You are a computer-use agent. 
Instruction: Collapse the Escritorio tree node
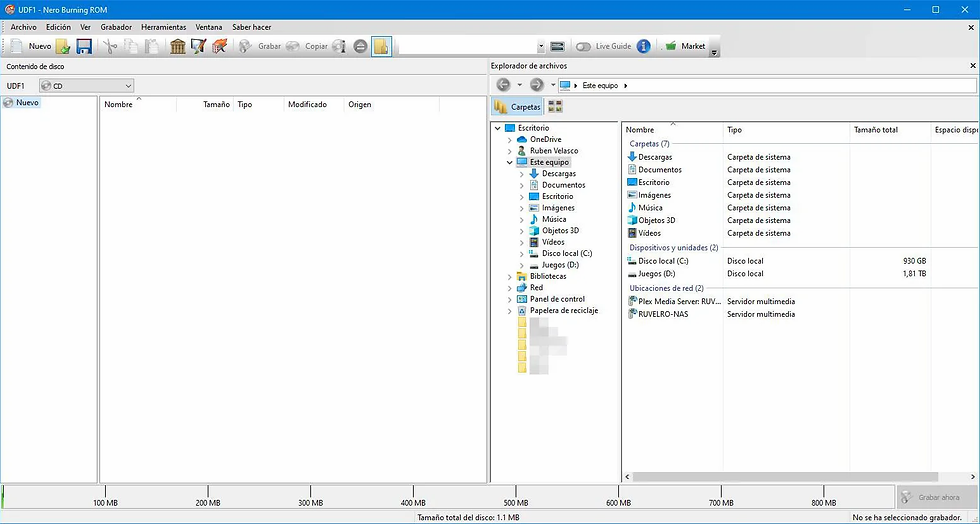(498, 128)
